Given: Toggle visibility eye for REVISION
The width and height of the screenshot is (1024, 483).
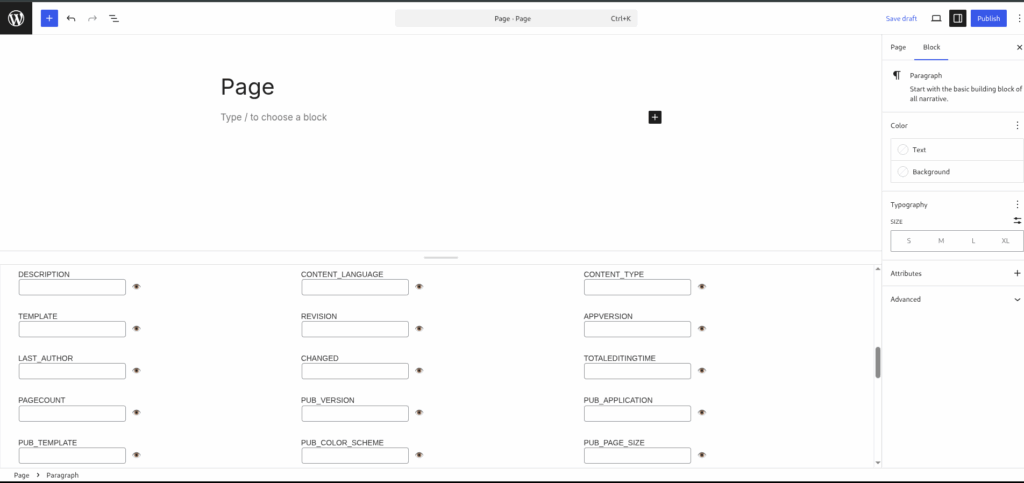Looking at the screenshot, I should tap(419, 328).
